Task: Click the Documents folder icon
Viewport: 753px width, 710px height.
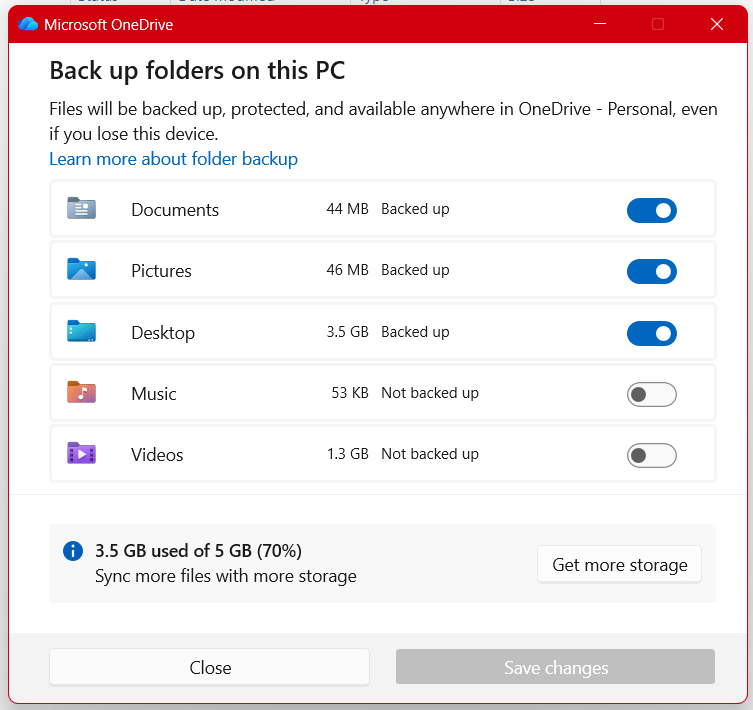Action: [81, 208]
